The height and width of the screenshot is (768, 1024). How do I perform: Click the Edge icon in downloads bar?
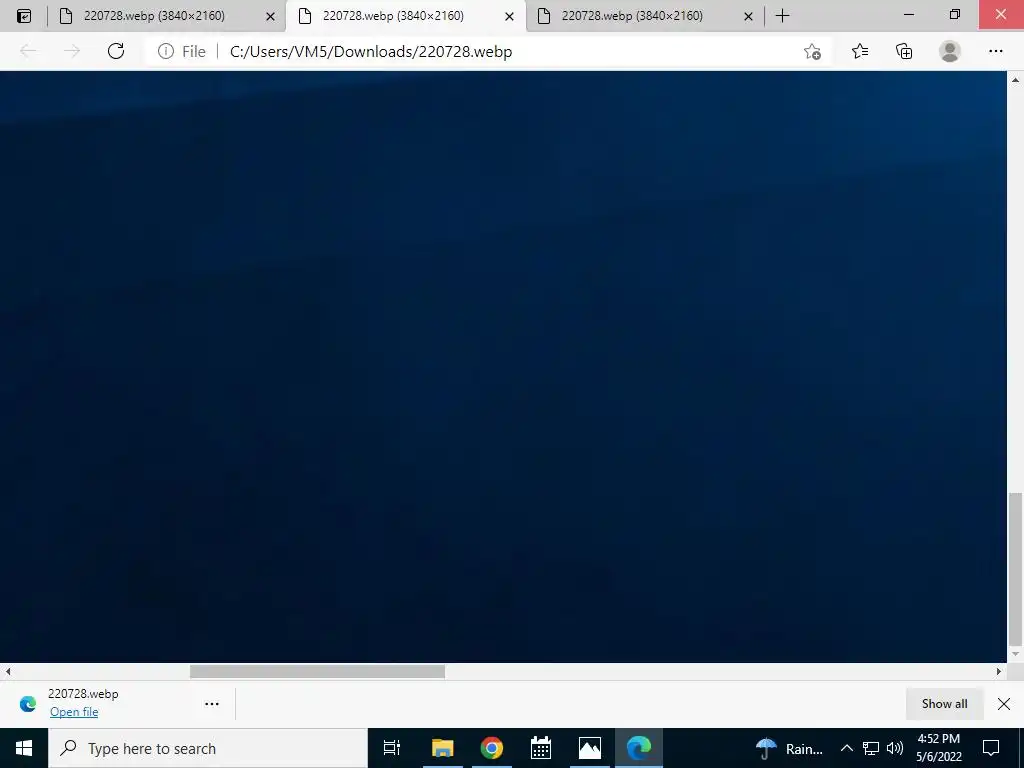(x=28, y=704)
